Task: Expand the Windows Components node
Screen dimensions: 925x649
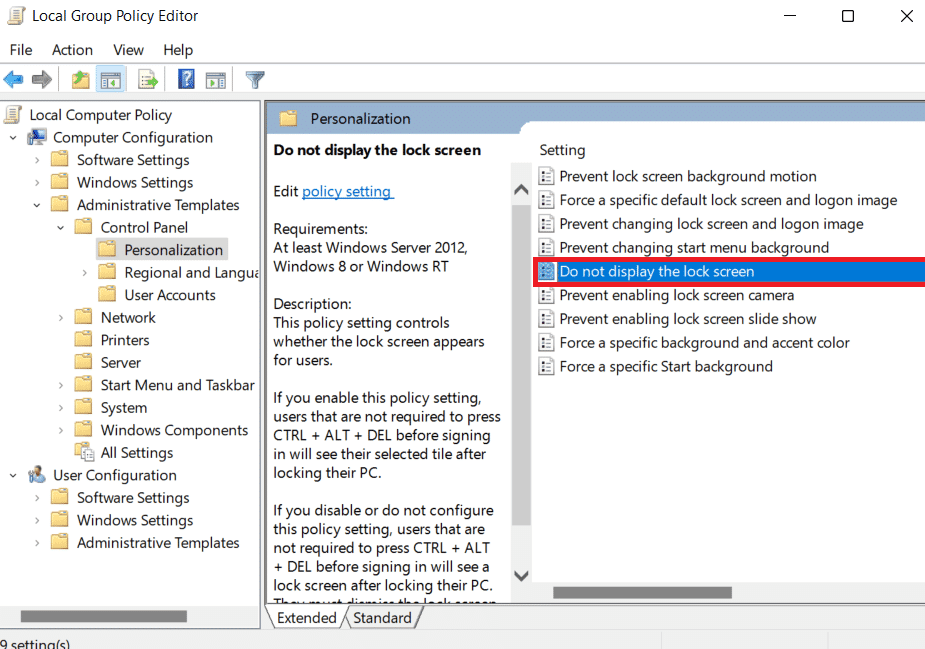Action: [61, 430]
